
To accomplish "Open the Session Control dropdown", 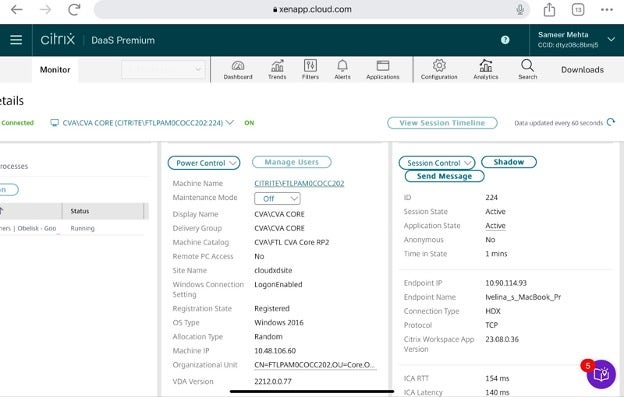I will [x=437, y=163].
